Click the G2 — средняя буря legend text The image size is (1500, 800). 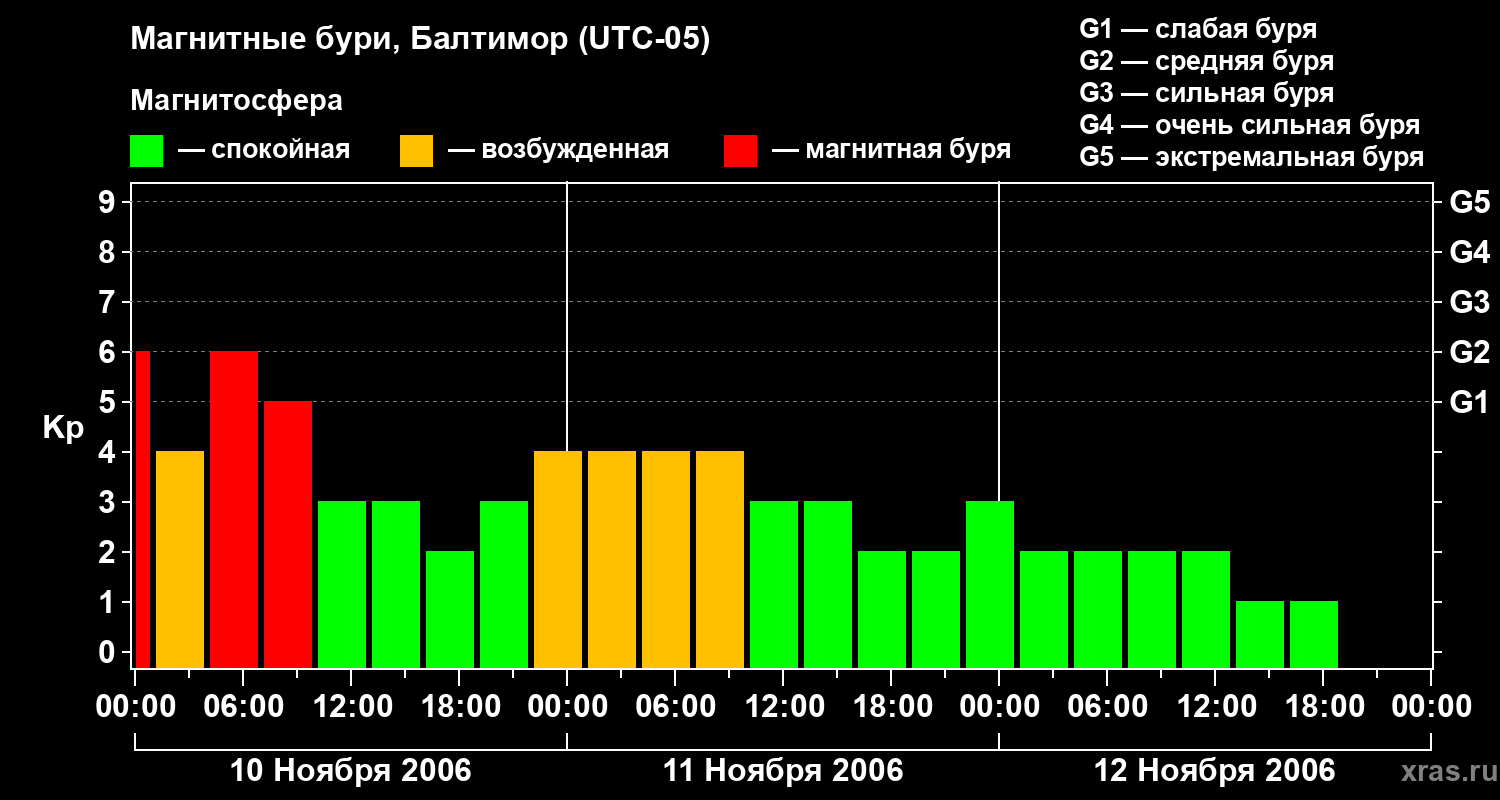coord(1206,61)
